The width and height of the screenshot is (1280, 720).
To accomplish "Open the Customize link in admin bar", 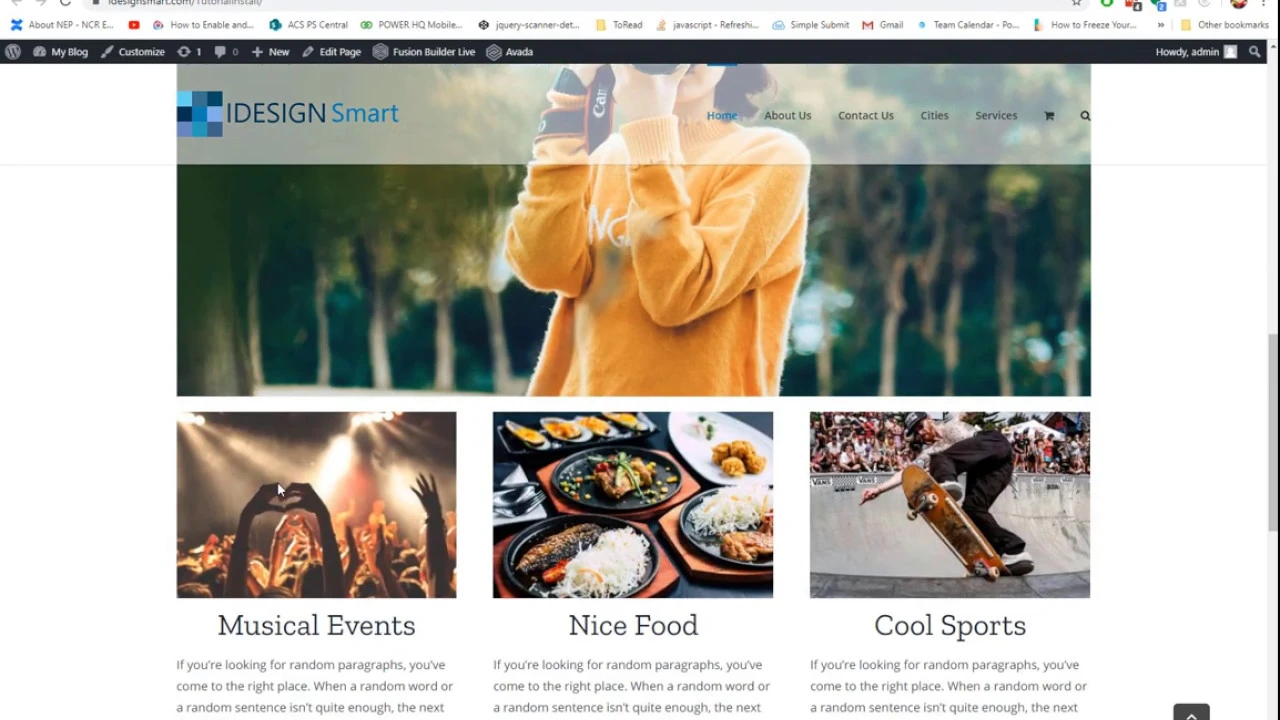I will pos(132,52).
